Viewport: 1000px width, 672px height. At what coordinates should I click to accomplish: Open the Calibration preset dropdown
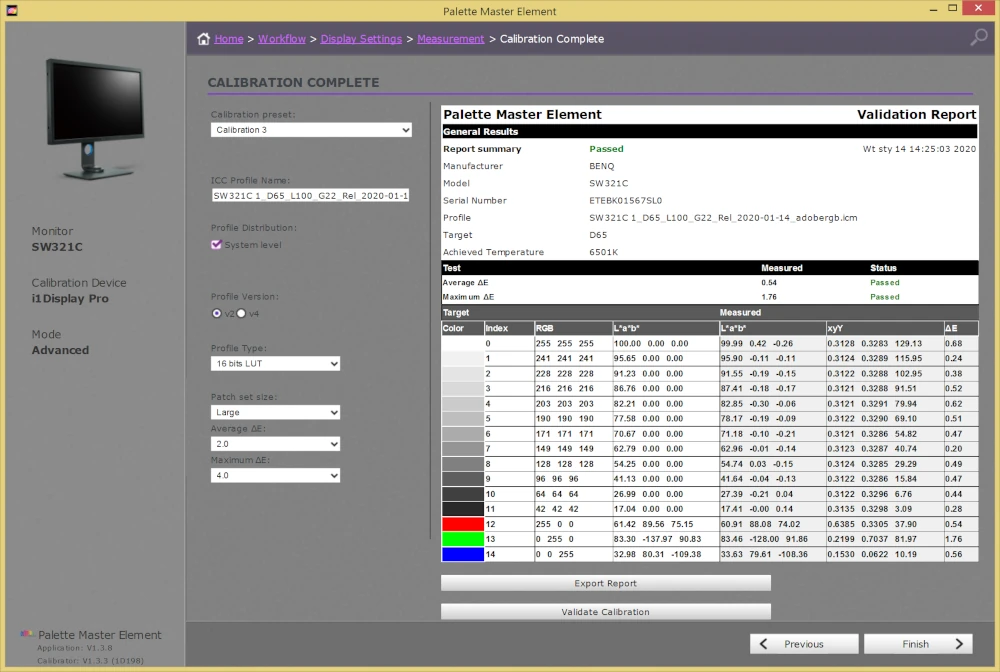[311, 130]
